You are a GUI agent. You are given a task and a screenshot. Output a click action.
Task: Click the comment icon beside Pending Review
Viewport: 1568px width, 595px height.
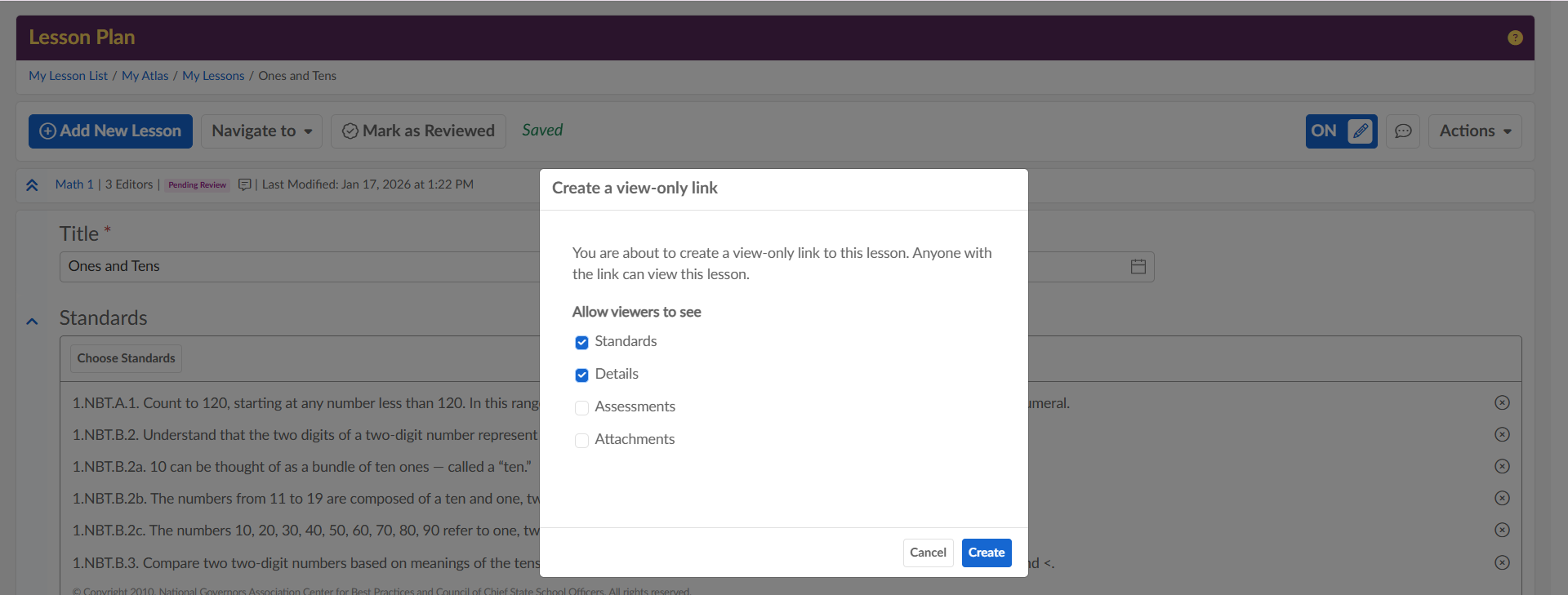pos(244,184)
